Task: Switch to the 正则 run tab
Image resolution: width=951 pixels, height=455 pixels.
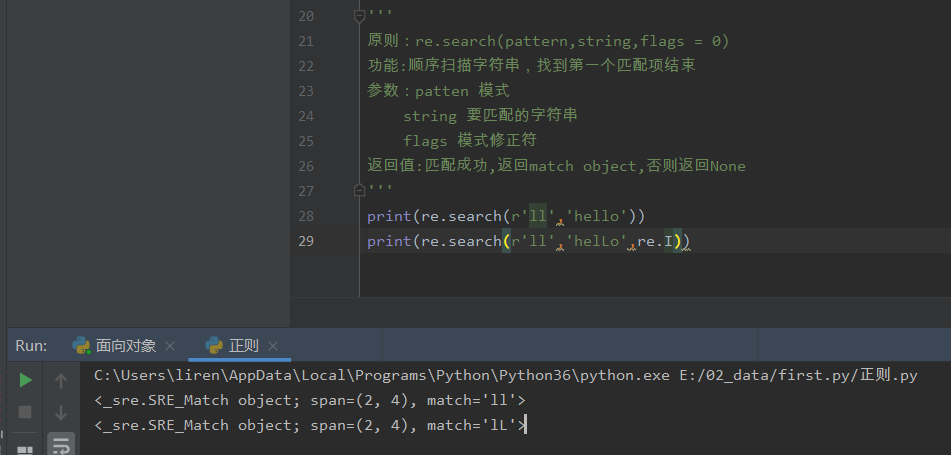Action: pyautogui.click(x=232, y=346)
